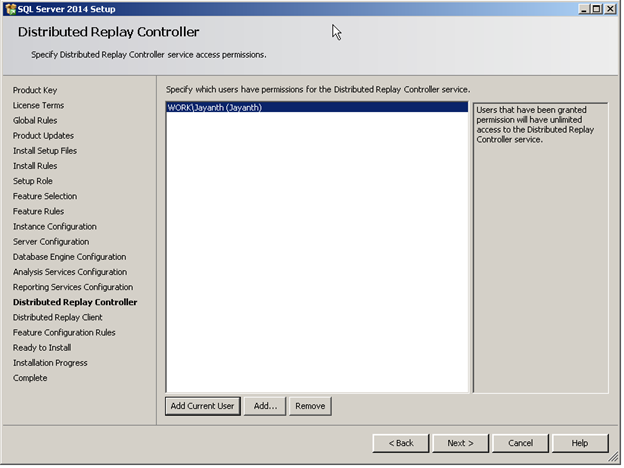Select Analysis Services Configuration step
Image resolution: width=624 pixels, height=468 pixels.
tap(70, 272)
